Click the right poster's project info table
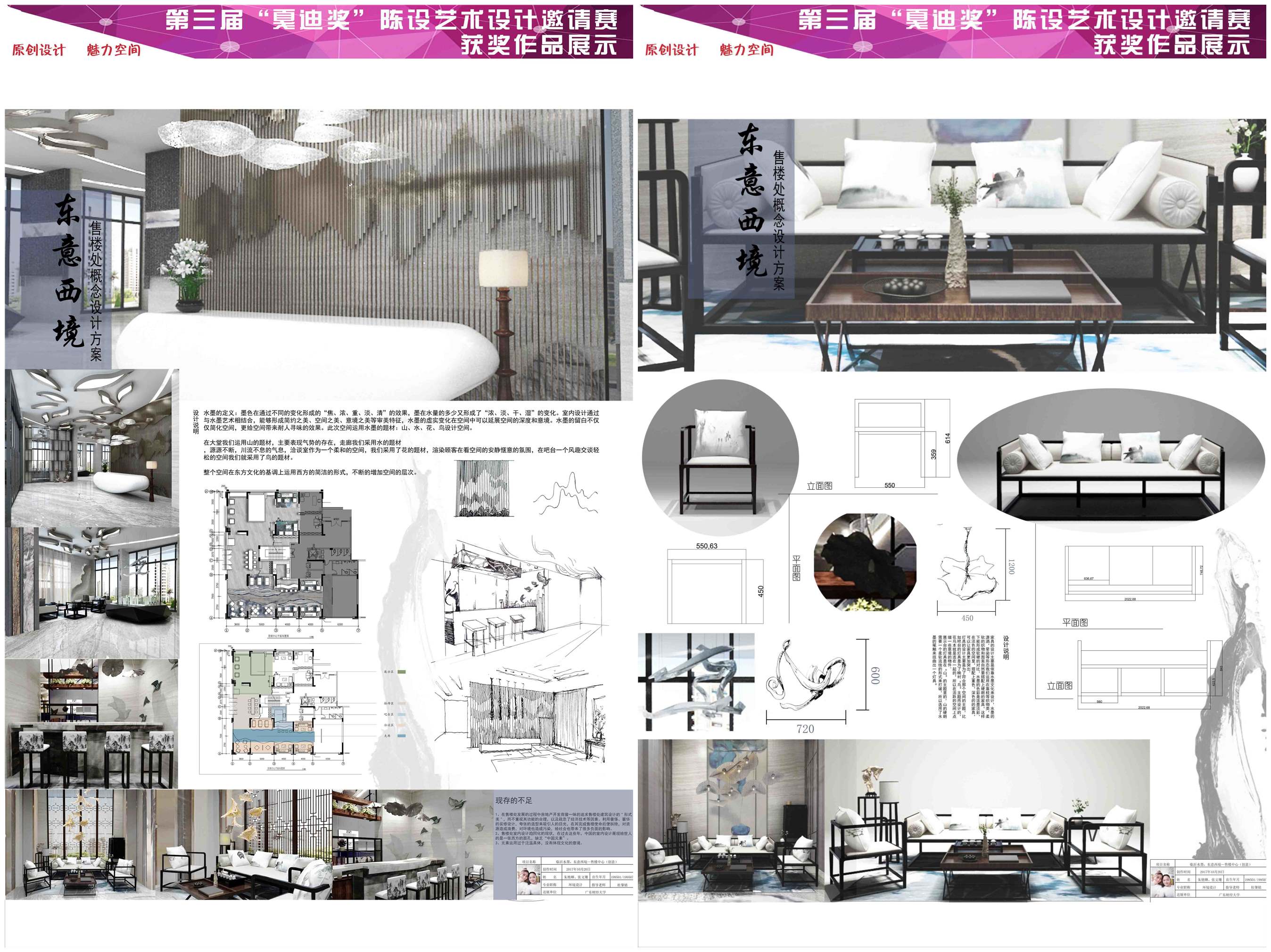The width and height of the screenshot is (1271, 952). click(1208, 879)
